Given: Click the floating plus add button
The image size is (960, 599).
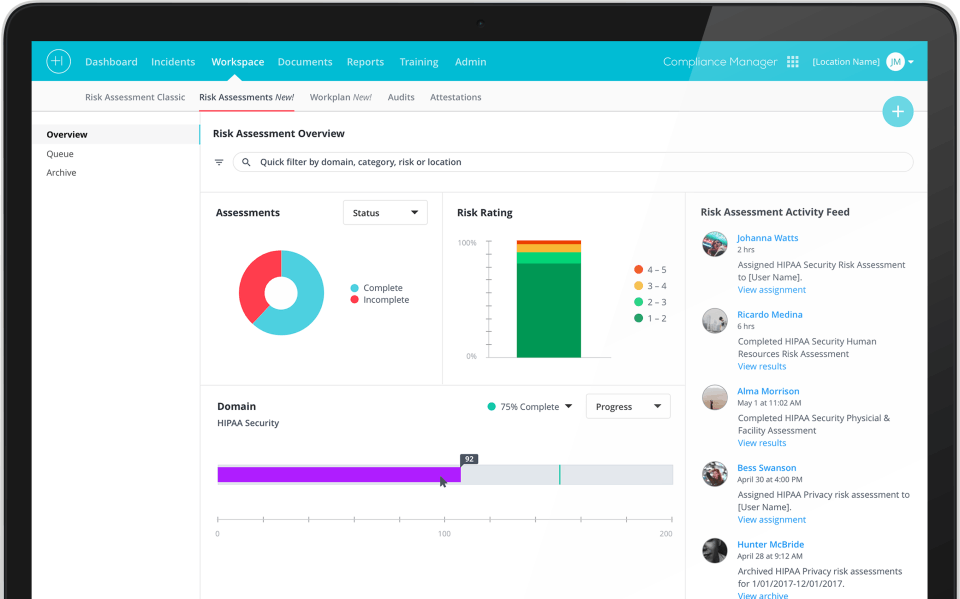Looking at the screenshot, I should point(898,111).
